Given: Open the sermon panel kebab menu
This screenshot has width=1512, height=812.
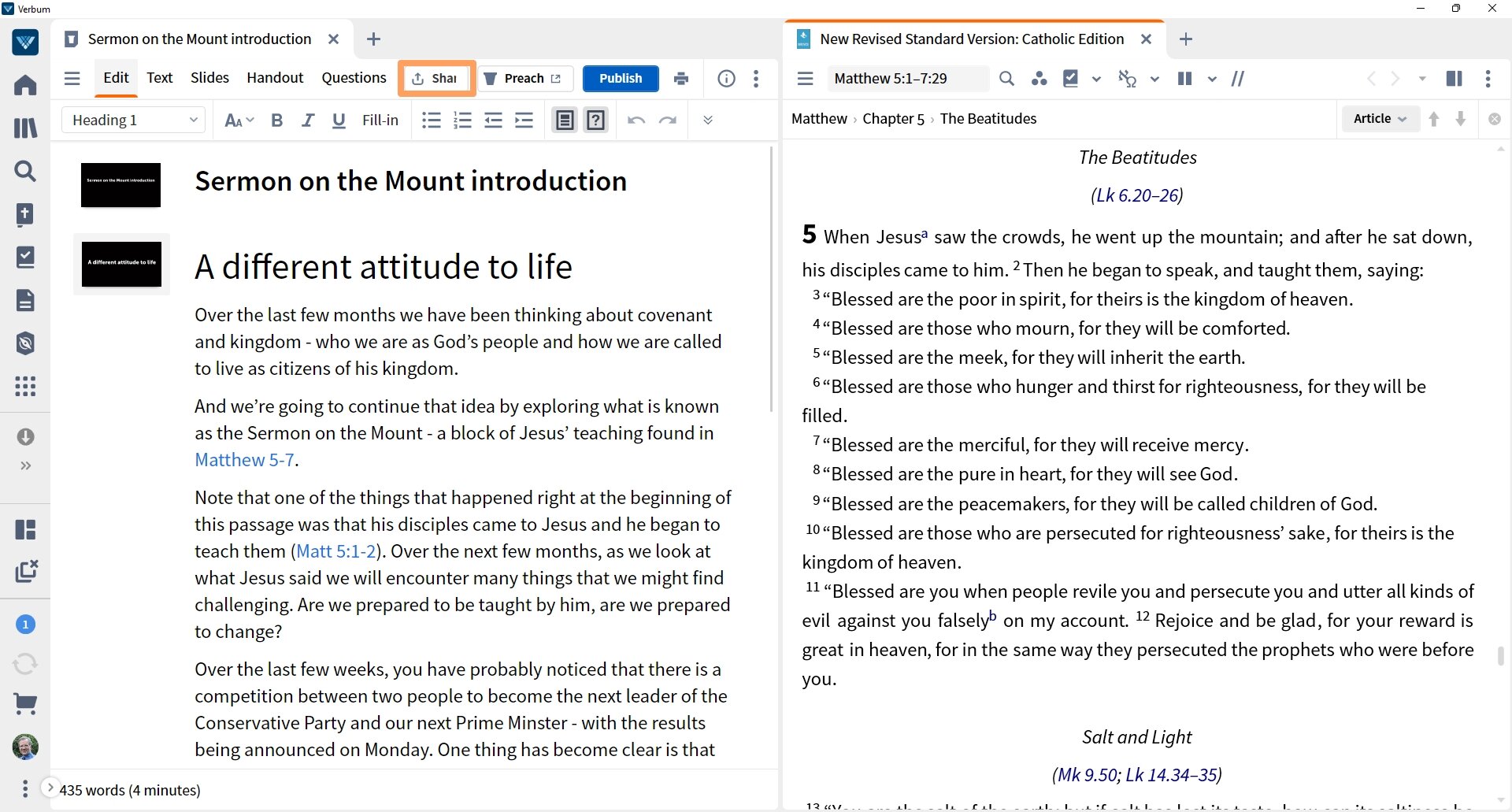Looking at the screenshot, I should pyautogui.click(x=756, y=78).
